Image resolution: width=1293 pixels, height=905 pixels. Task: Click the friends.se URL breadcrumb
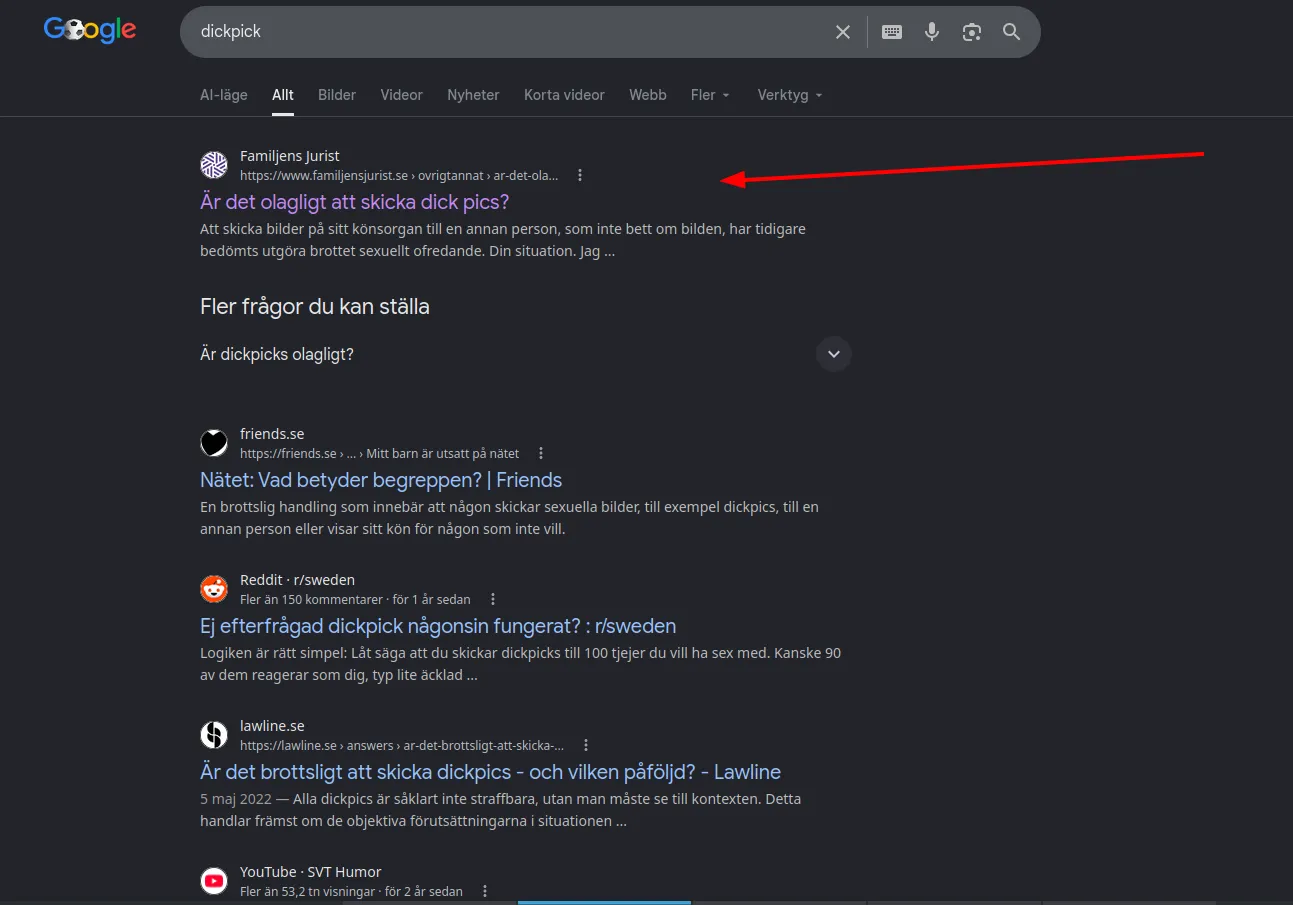tap(380, 453)
